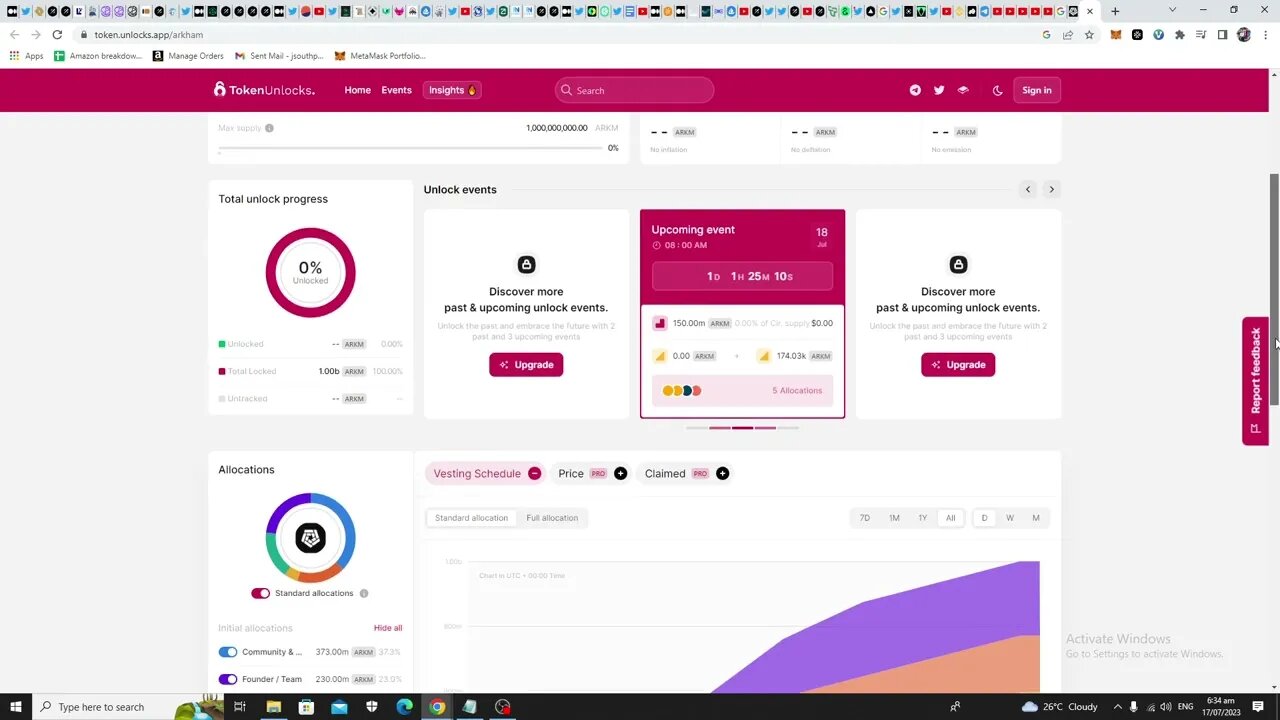This screenshot has height=720, width=1280.
Task: Open notifications center icon
Action: (x=1258, y=707)
